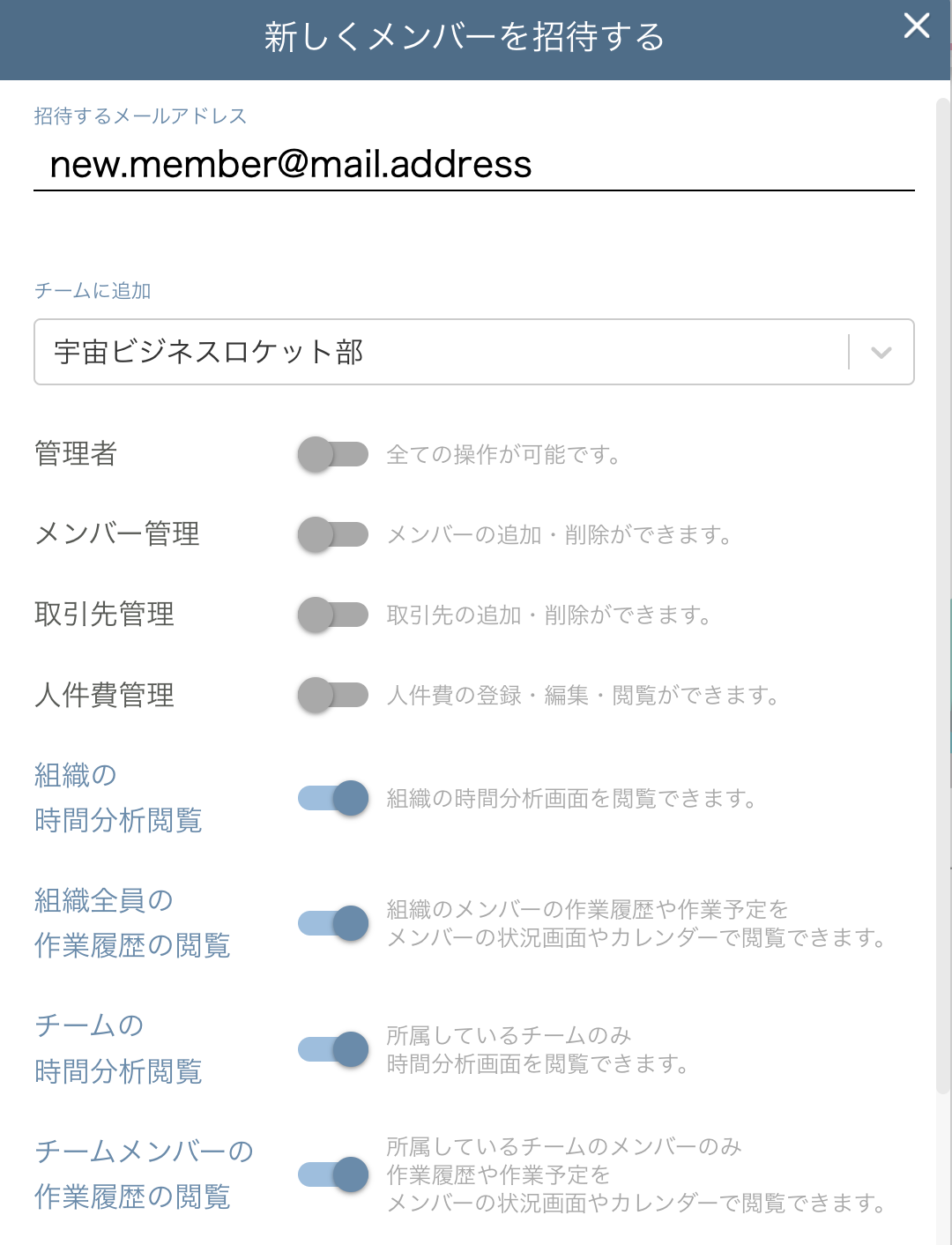The width and height of the screenshot is (952, 1245).
Task: Disable the 組織全員の作業履歴の閲覧 toggle
Action: (333, 923)
